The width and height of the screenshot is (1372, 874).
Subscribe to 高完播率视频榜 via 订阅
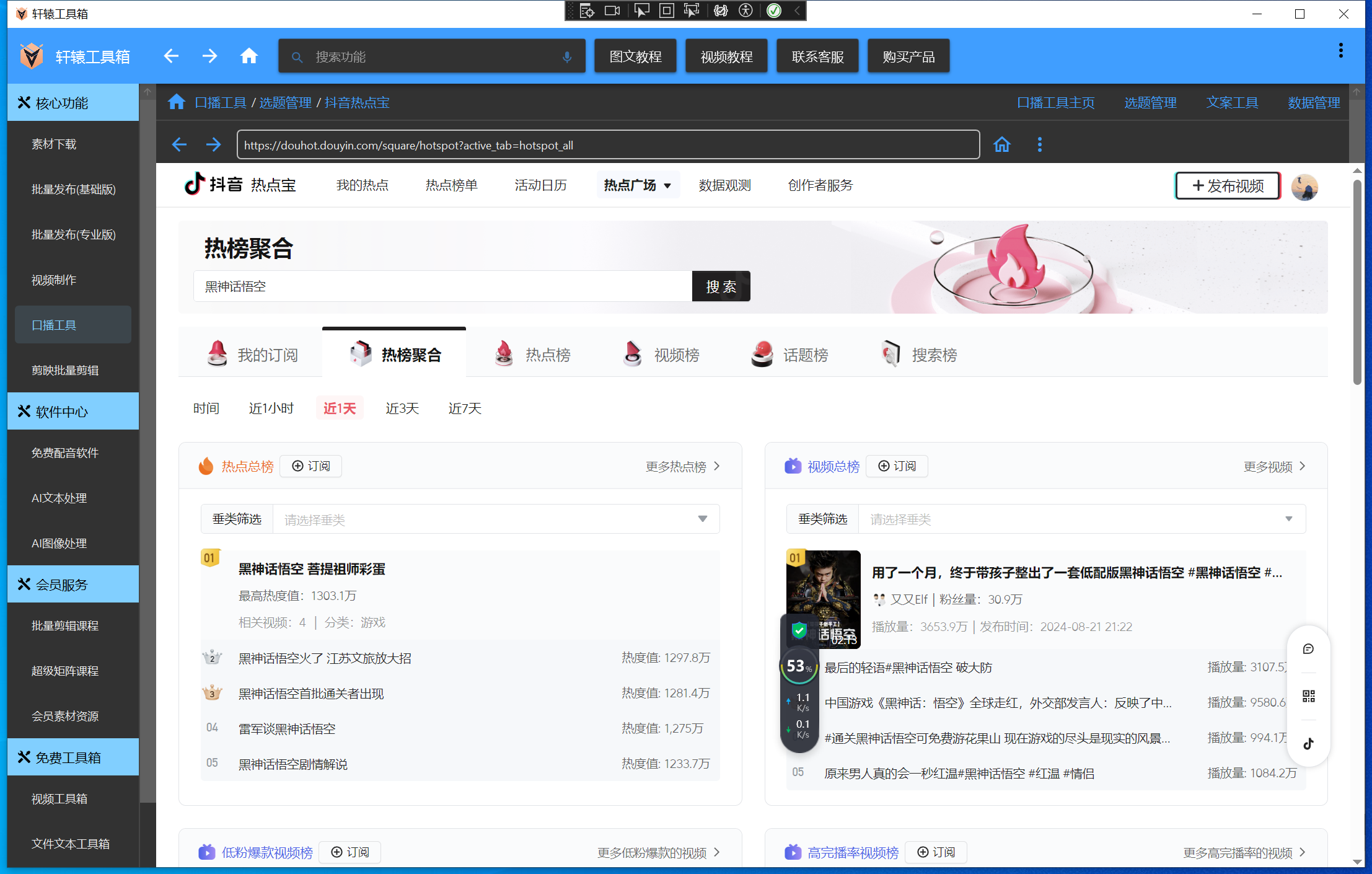click(936, 852)
